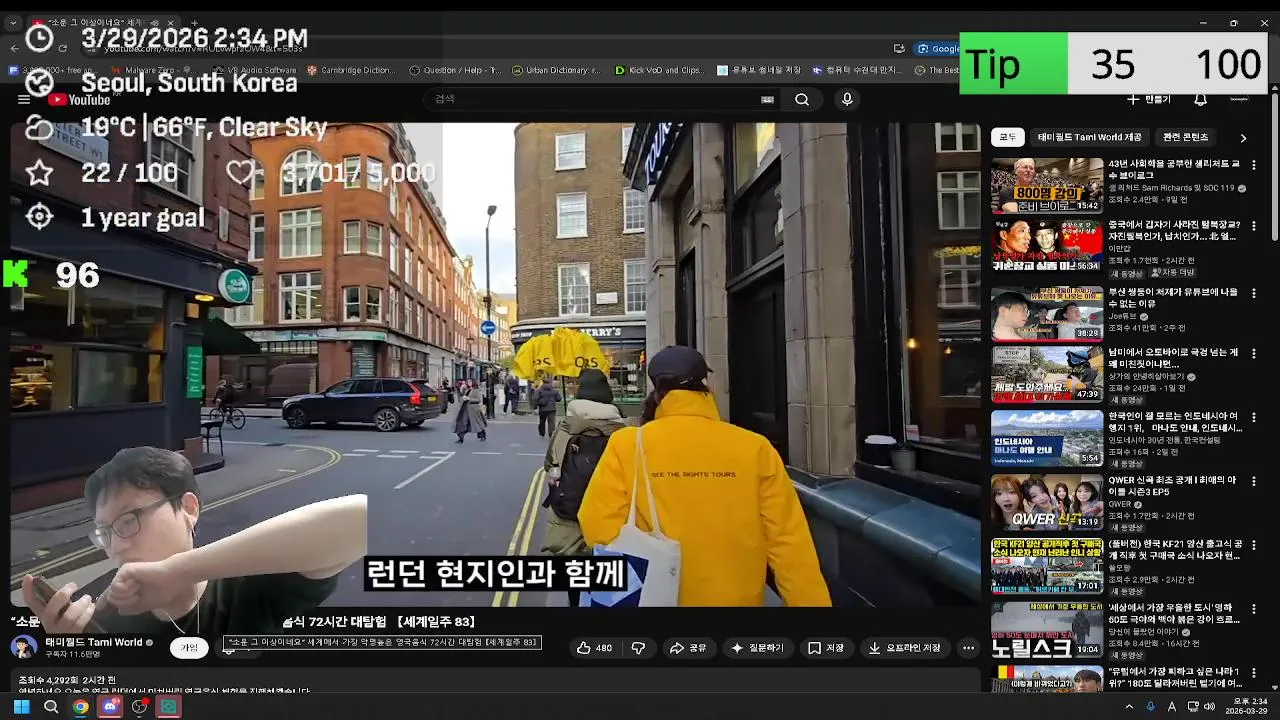Screen dimensions: 1280x720
Task: Select the 모두 filter chip
Action: (1008, 137)
